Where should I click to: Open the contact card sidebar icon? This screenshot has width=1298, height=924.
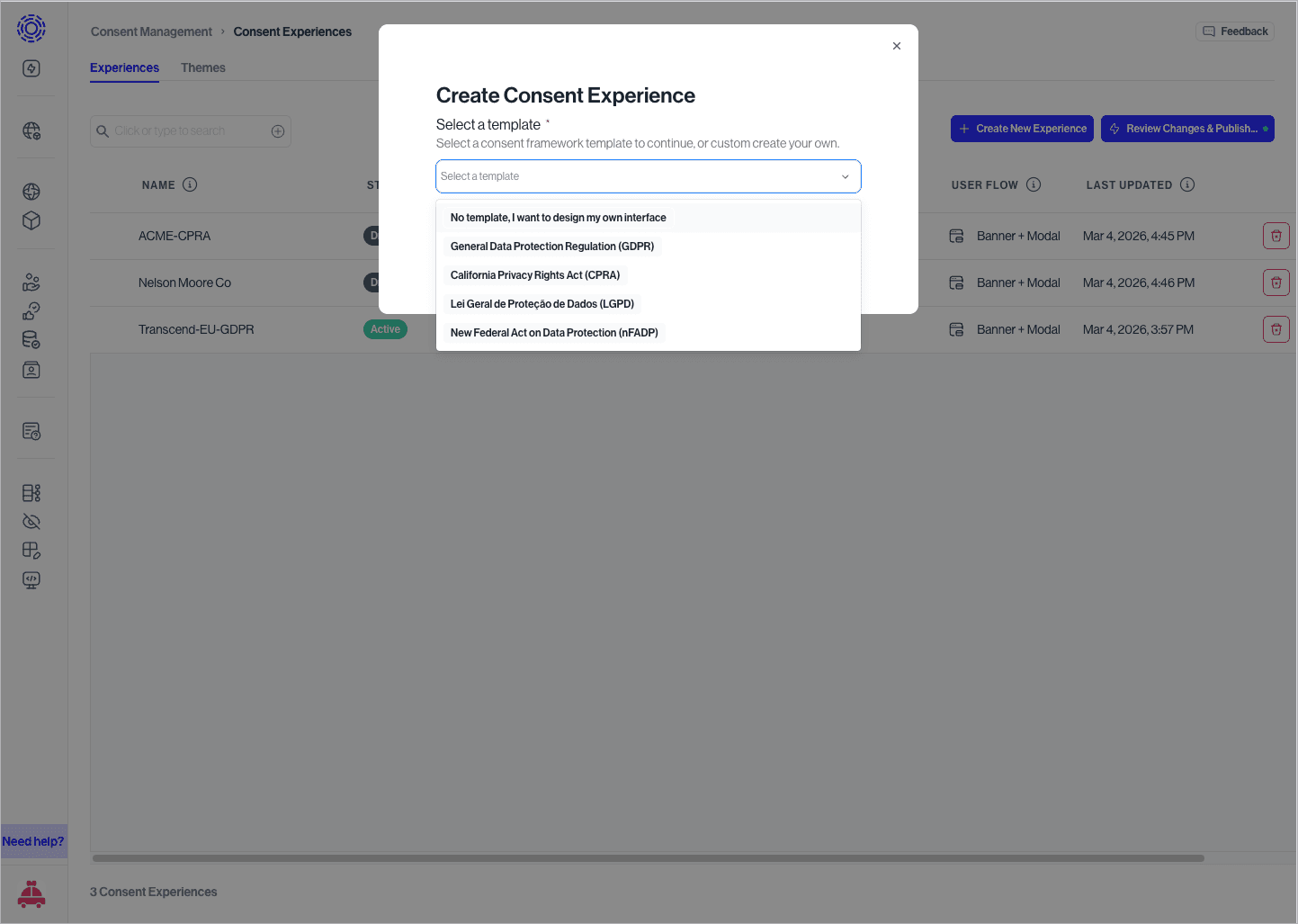point(31,370)
